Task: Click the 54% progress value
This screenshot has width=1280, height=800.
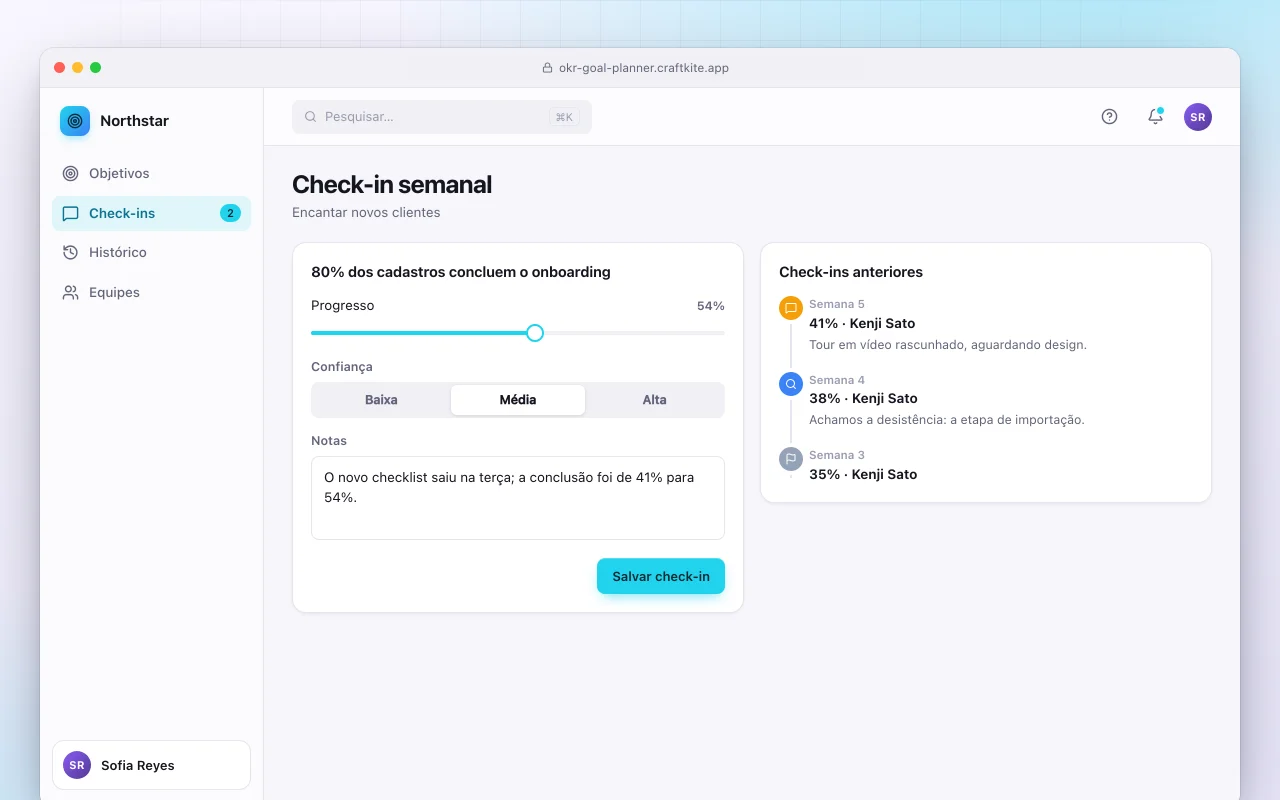Action: tap(711, 306)
